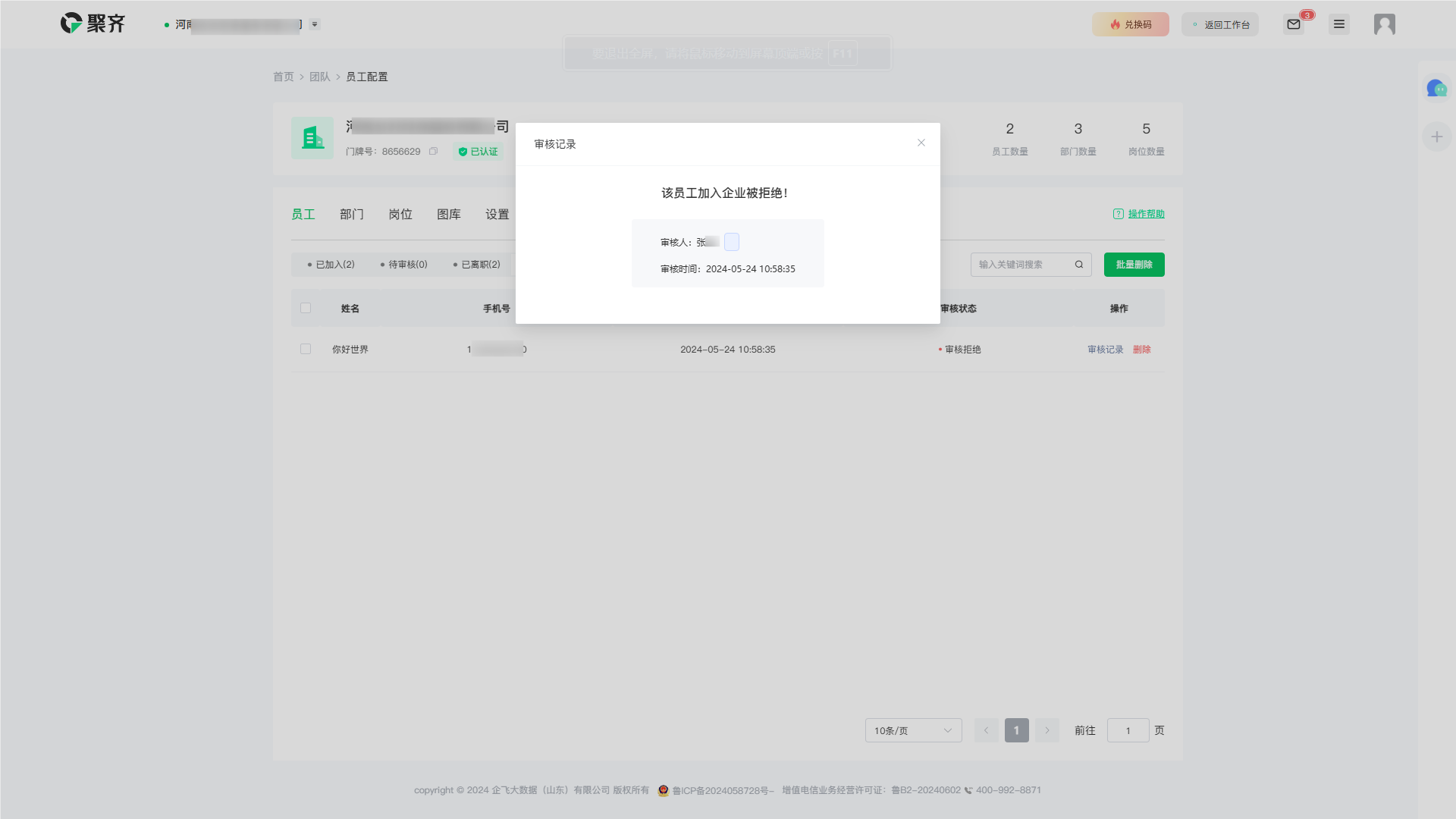Screen dimensions: 1456x819
Task: Click 删除 for the 你好世界 row
Action: click(1141, 350)
